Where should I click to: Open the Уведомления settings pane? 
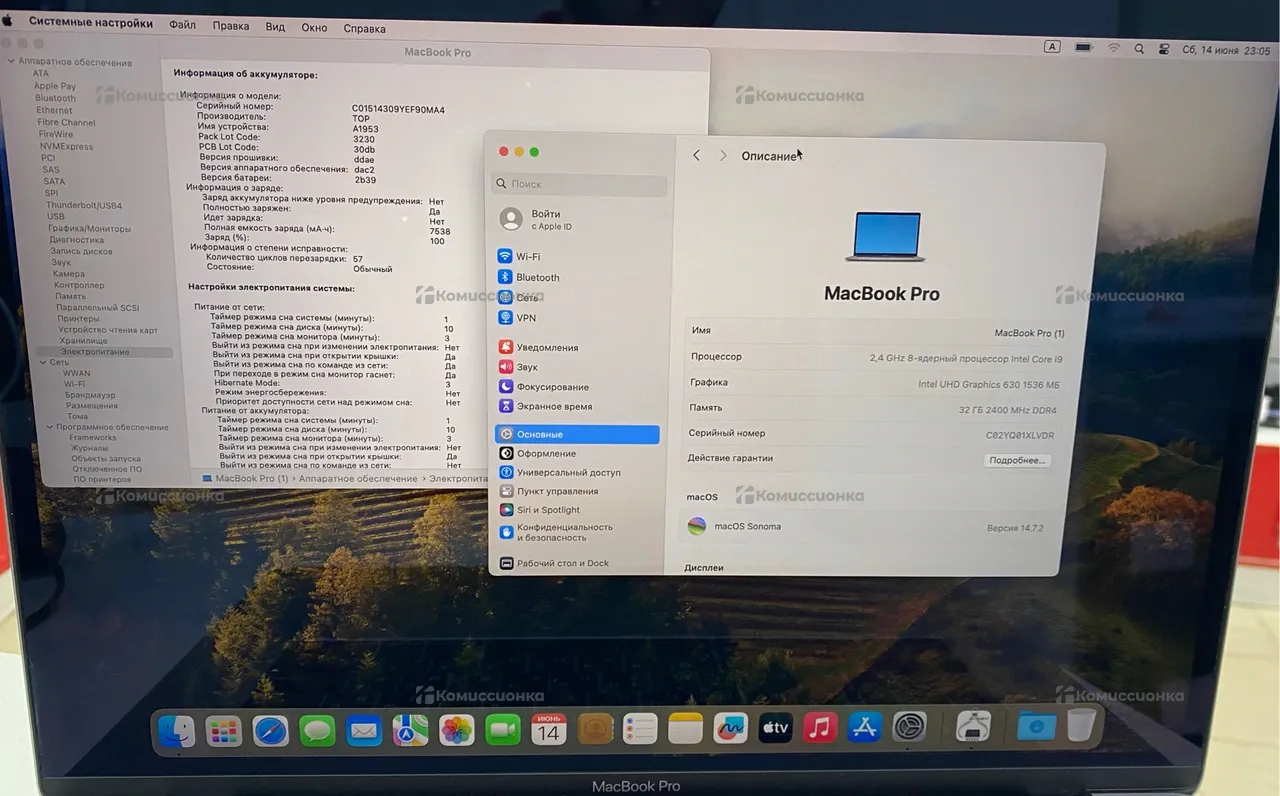[546, 348]
